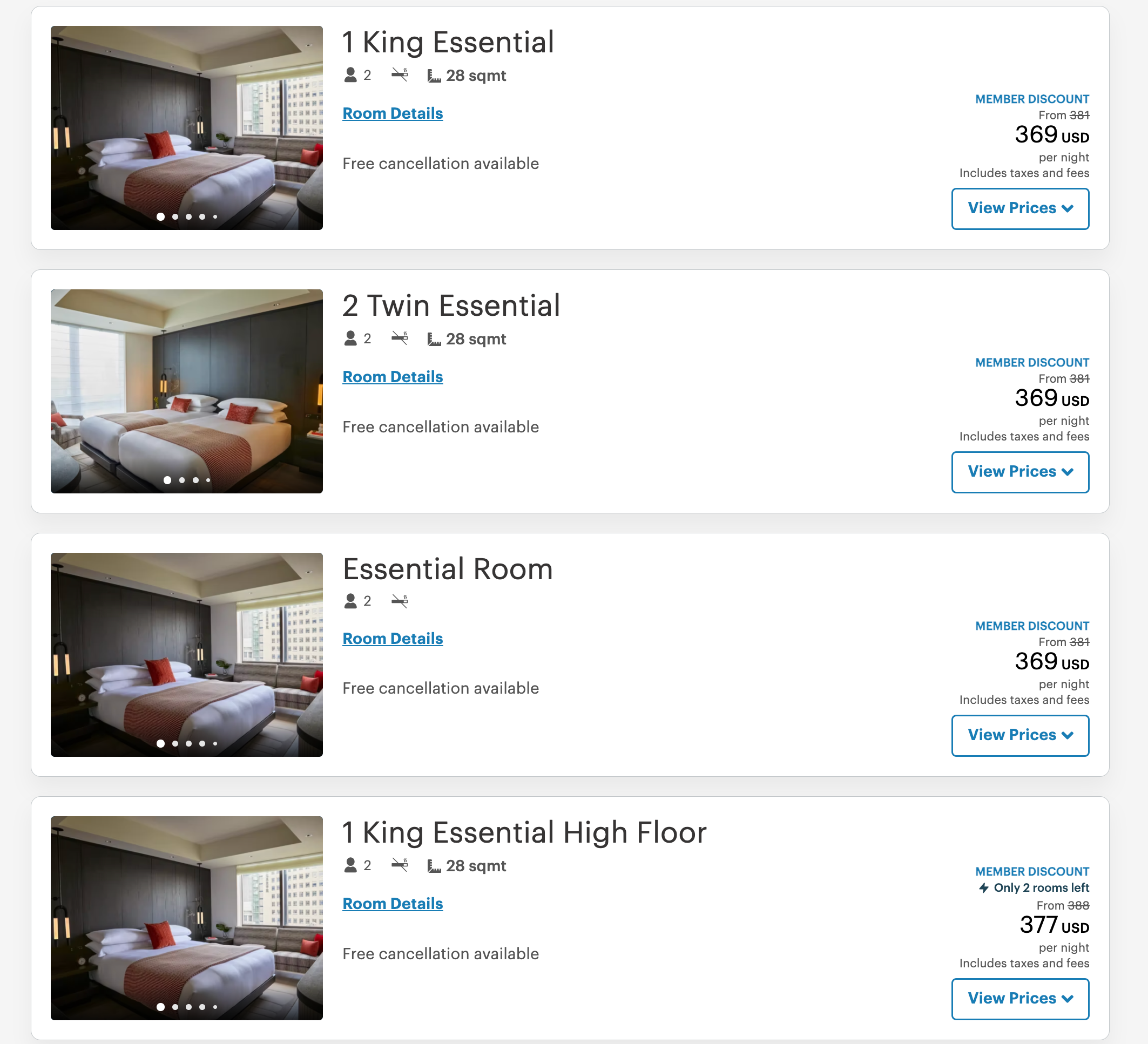Open Room Details for Essential Room

pyautogui.click(x=393, y=639)
